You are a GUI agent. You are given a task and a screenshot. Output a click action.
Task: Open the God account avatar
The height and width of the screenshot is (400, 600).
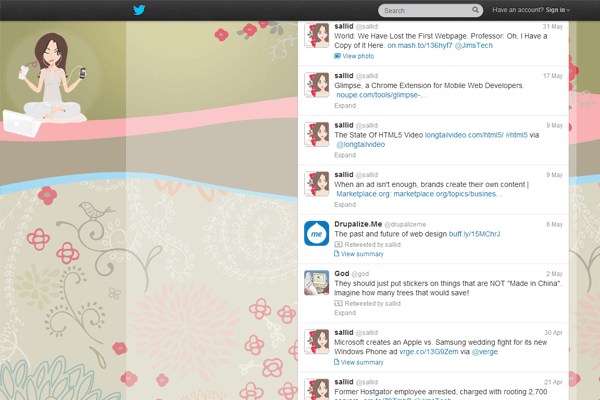(x=316, y=283)
